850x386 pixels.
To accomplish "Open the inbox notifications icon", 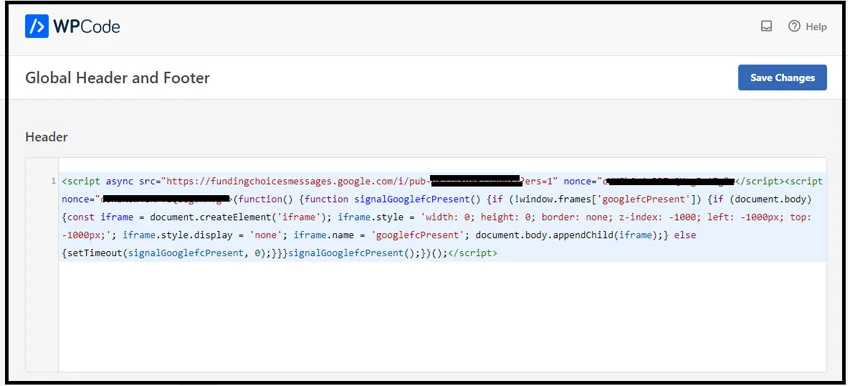I will pos(766,26).
